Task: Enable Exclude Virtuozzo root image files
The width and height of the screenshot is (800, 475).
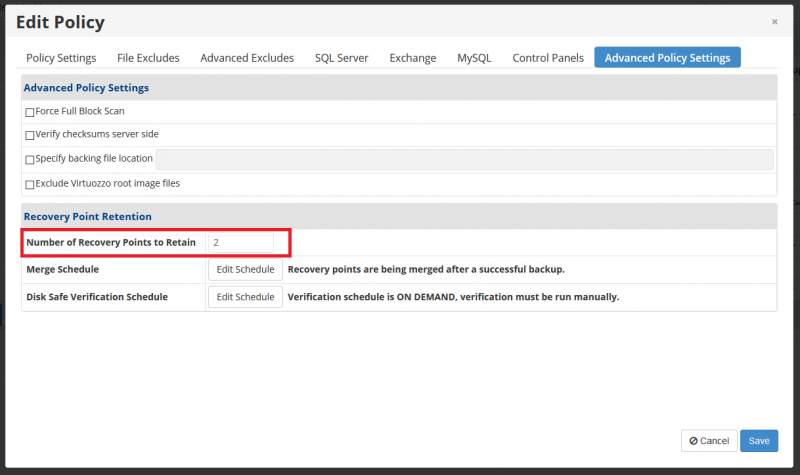Action: tap(30, 184)
